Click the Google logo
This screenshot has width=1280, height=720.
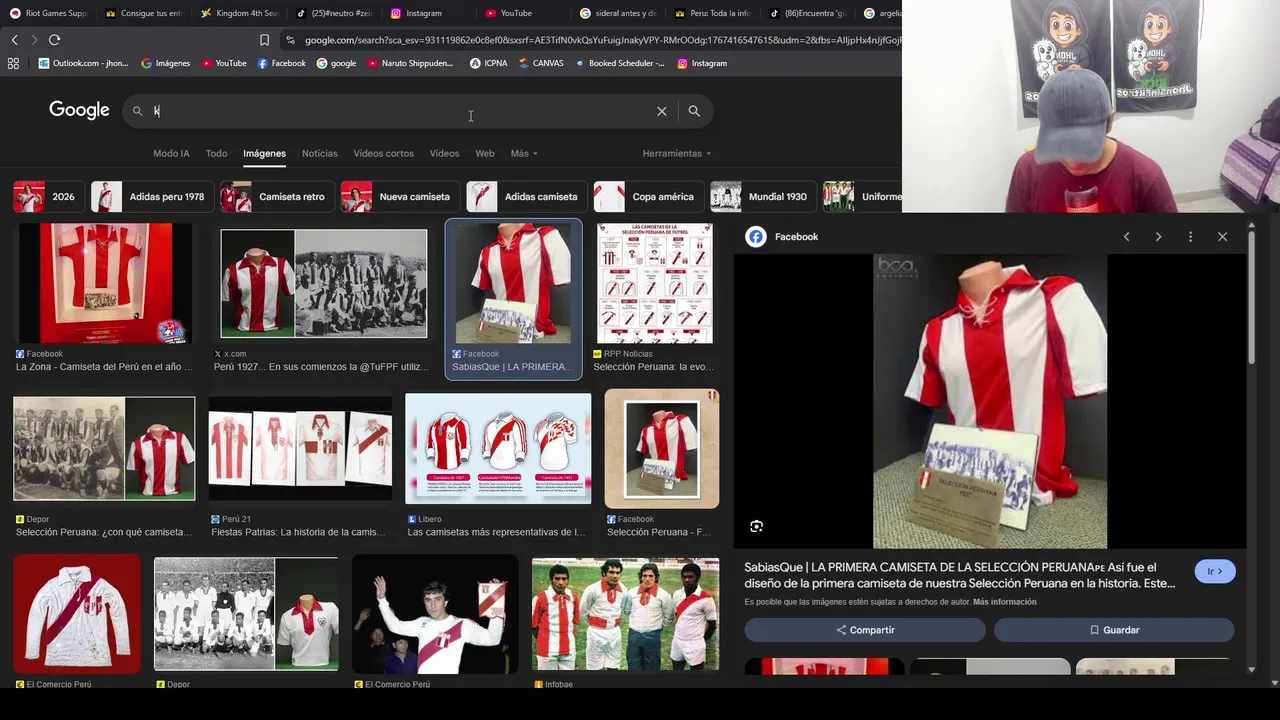[79, 110]
